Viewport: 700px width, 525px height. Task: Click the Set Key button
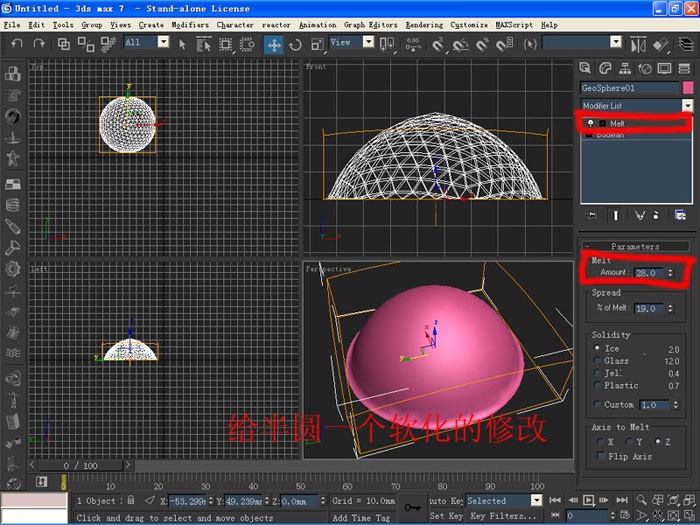(446, 516)
